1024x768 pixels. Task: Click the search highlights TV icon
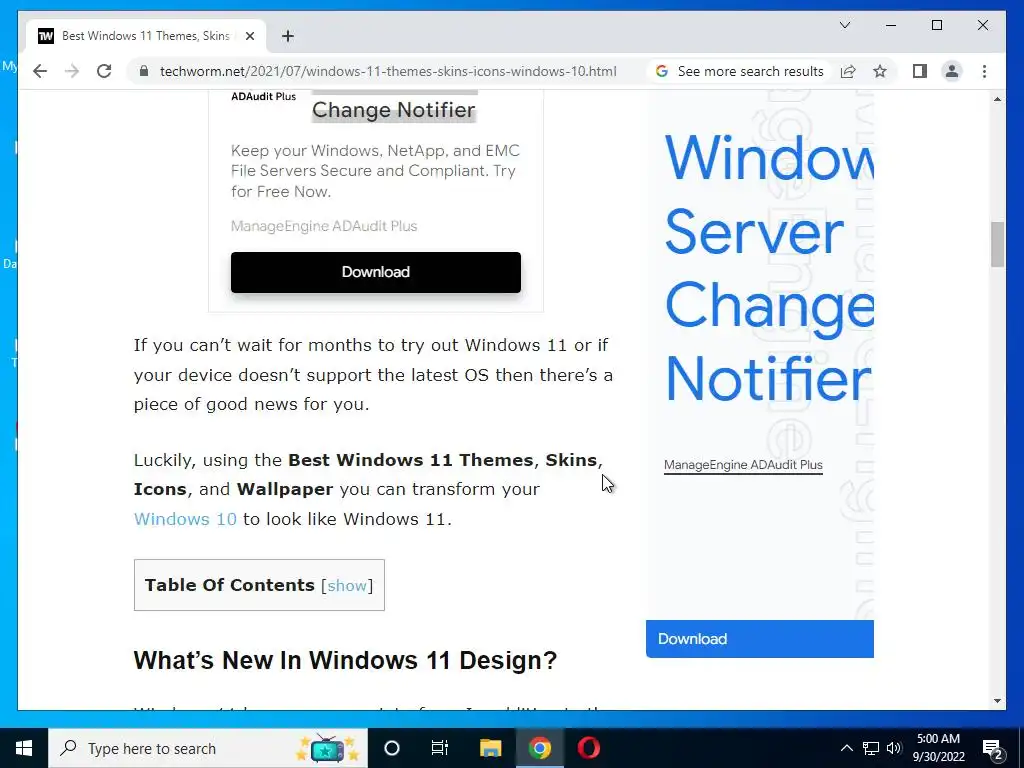pos(327,748)
